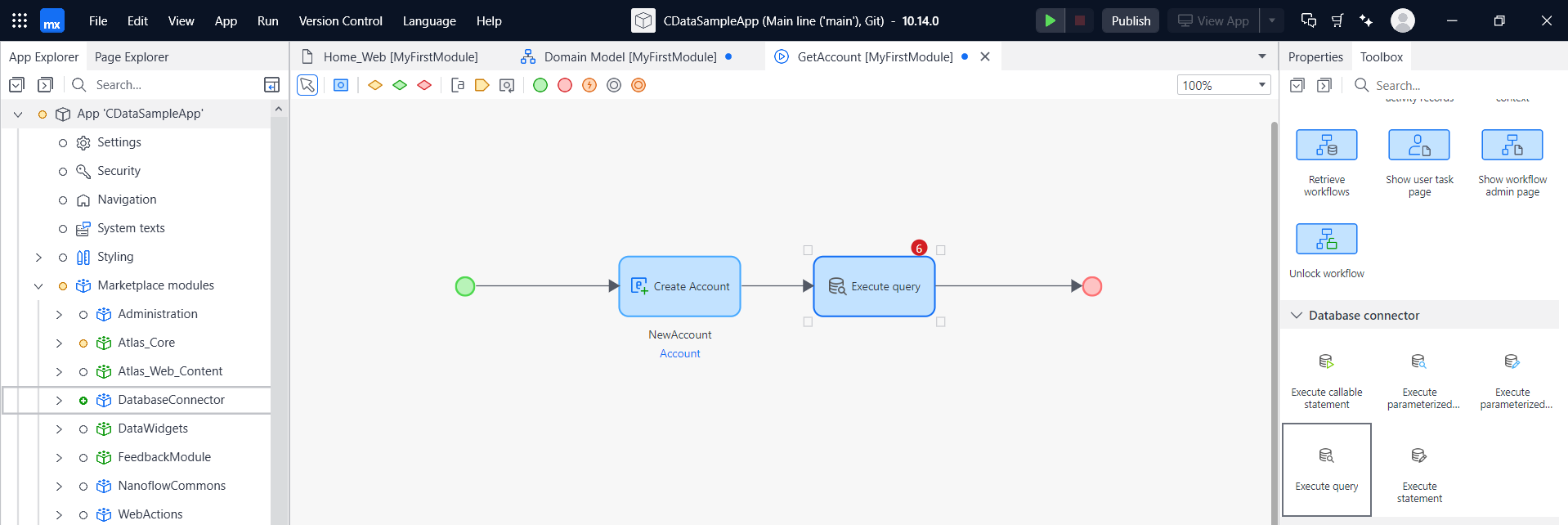Click the red end event on canvas
This screenshot has height=525, width=1568.
coord(1091,286)
